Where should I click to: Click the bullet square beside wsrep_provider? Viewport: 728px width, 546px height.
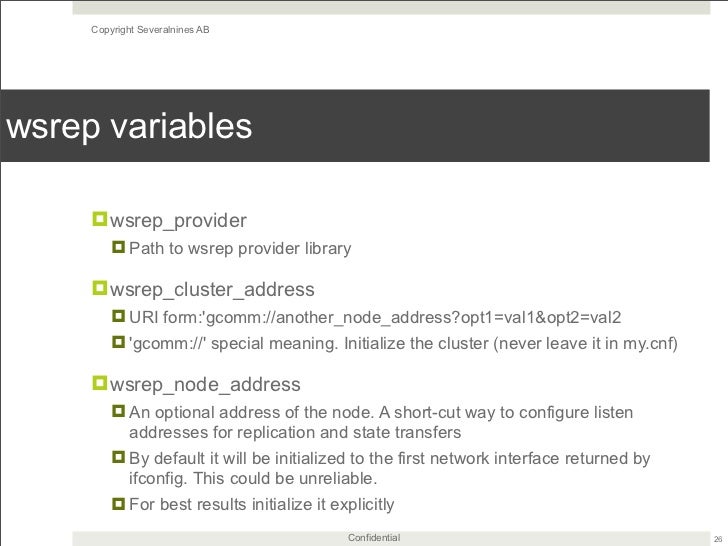pyautogui.click(x=98, y=217)
